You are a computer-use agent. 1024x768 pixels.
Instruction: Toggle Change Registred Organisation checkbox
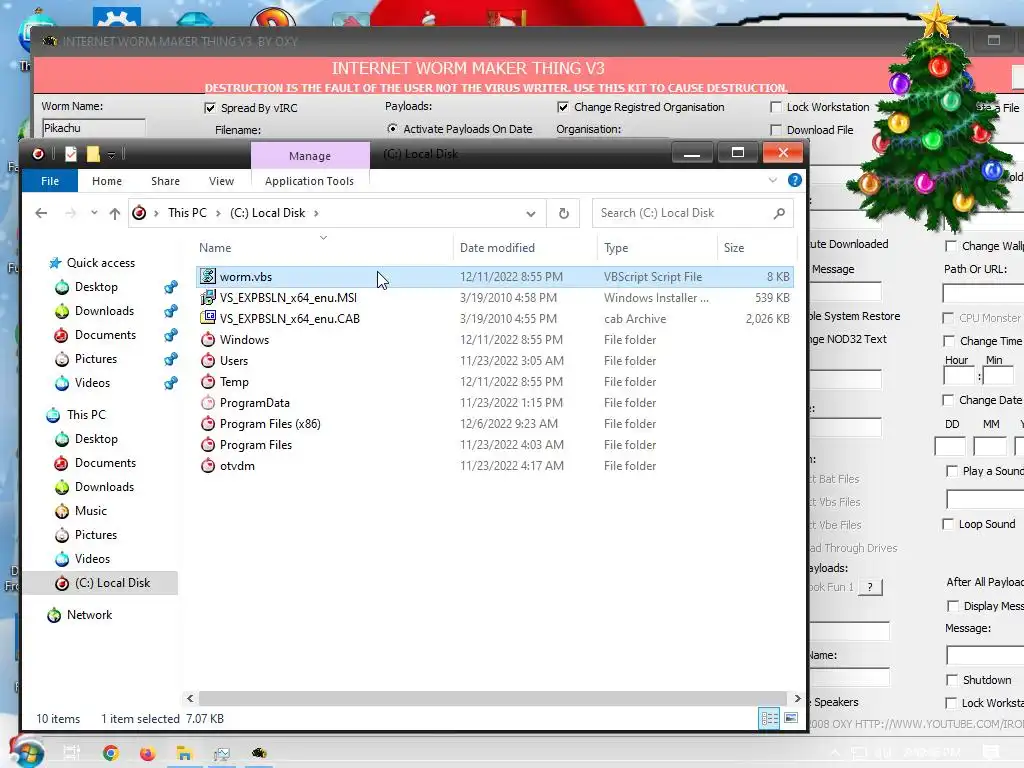(x=562, y=107)
